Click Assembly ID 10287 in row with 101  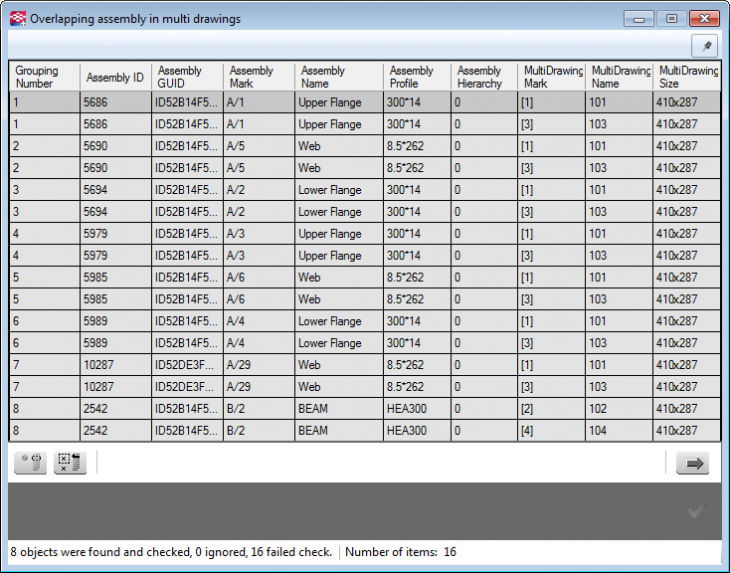coord(116,365)
